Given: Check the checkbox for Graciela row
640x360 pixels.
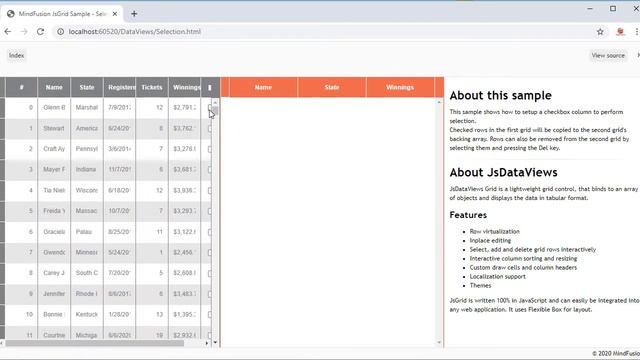Looking at the screenshot, I should click(210, 232).
